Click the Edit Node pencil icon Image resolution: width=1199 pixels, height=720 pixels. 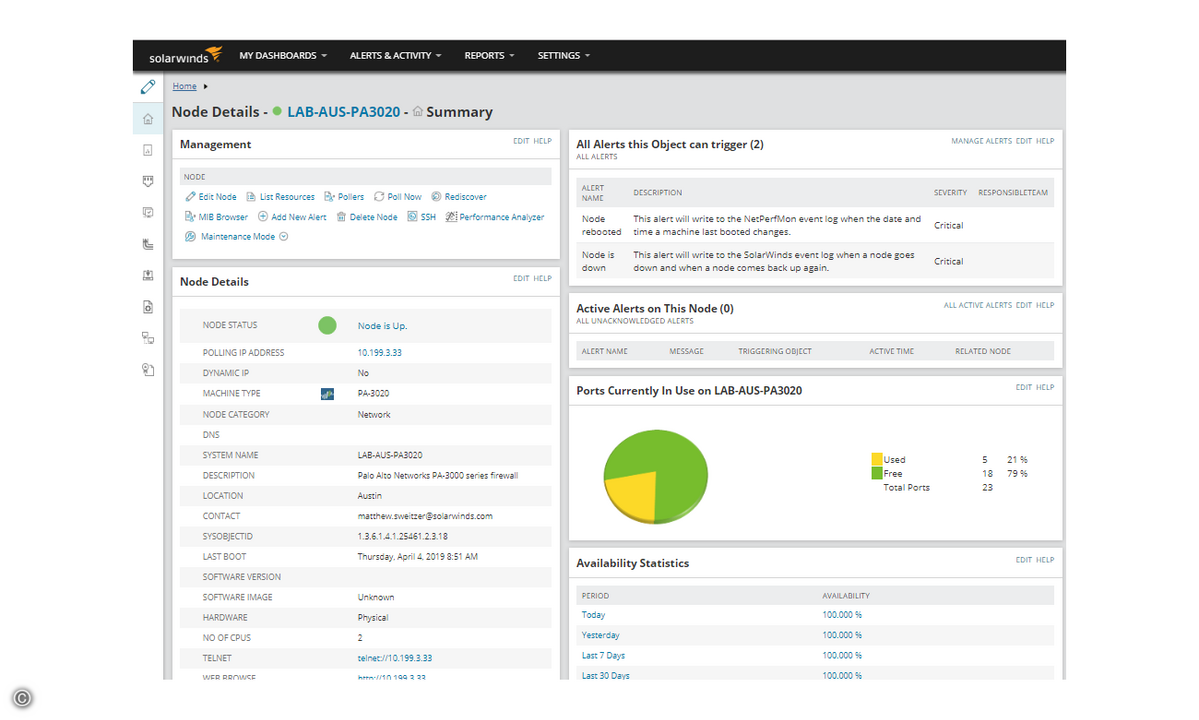190,196
